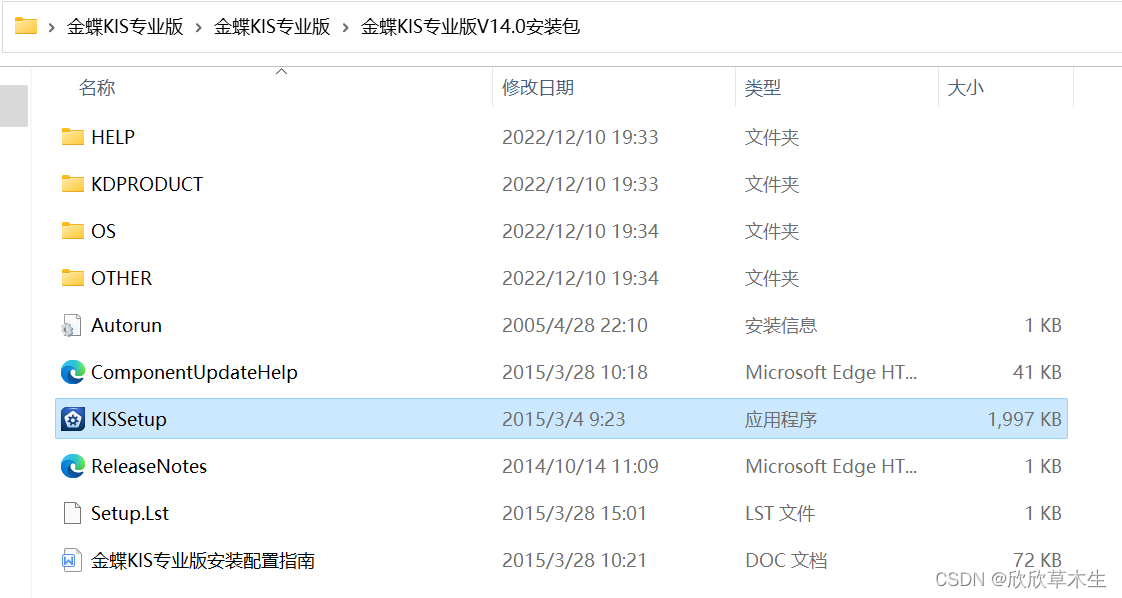This screenshot has width=1122, height=598.
Task: Click the 应用程序 type cell
Action: (x=781, y=420)
